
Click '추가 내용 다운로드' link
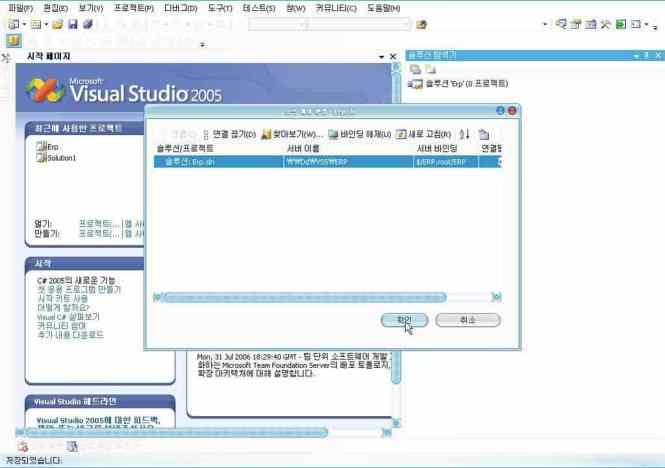70,335
